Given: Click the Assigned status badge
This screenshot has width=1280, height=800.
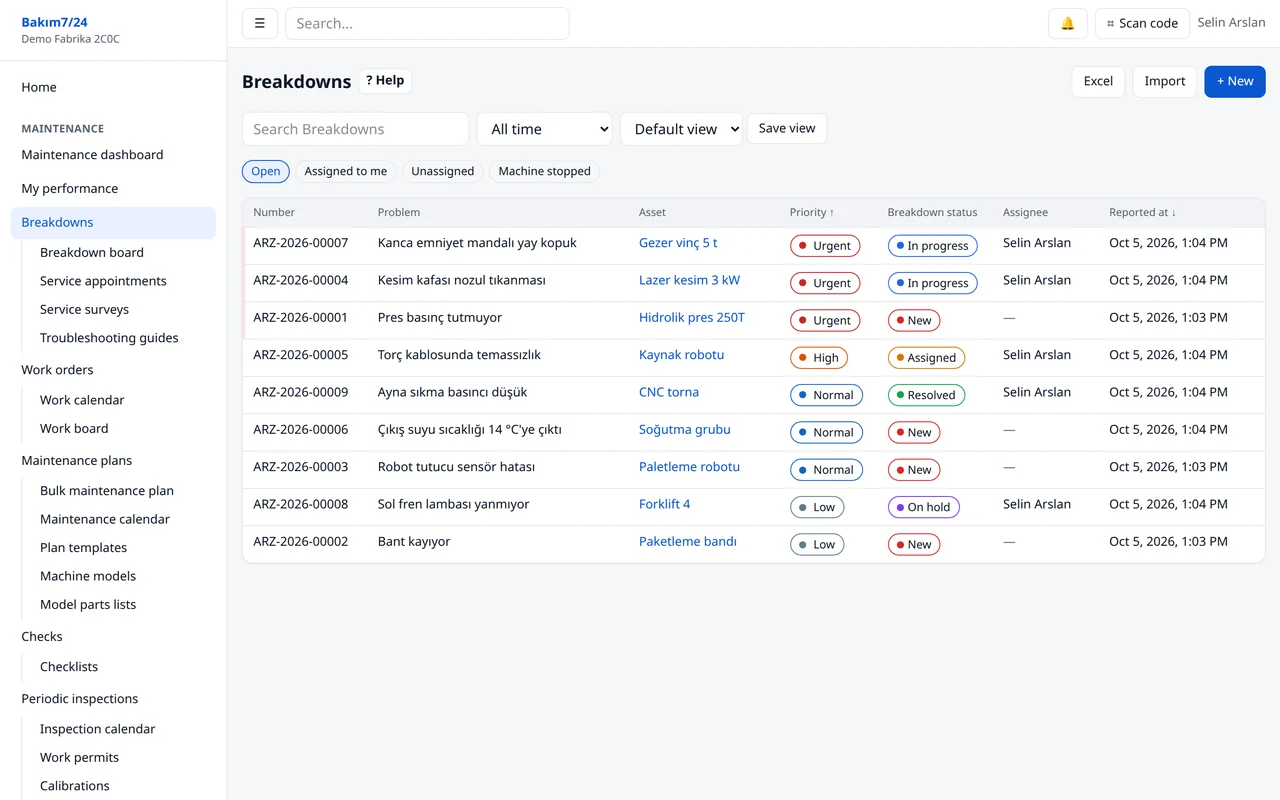Looking at the screenshot, I should 927,357.
